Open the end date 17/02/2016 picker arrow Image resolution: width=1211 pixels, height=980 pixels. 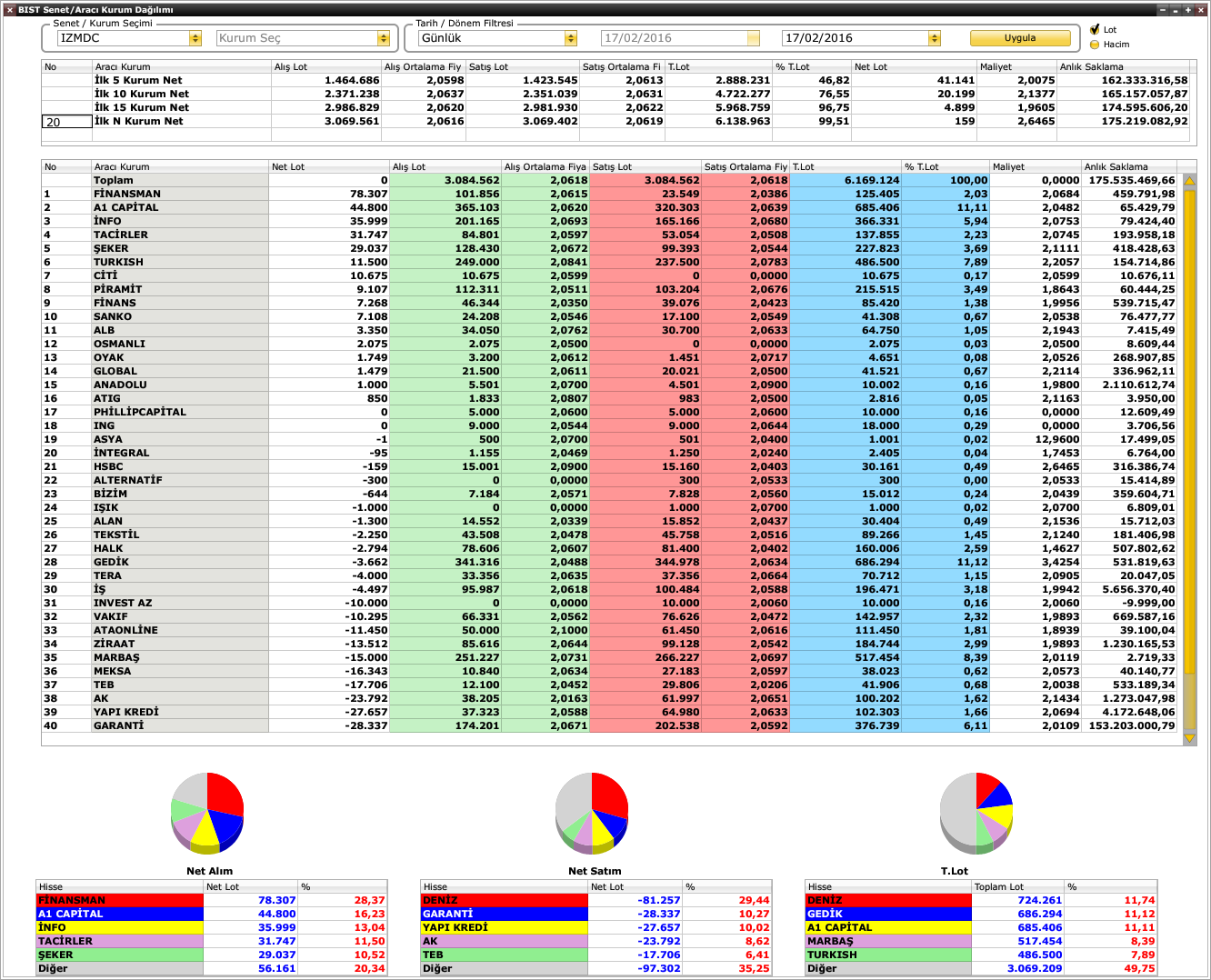[x=935, y=38]
